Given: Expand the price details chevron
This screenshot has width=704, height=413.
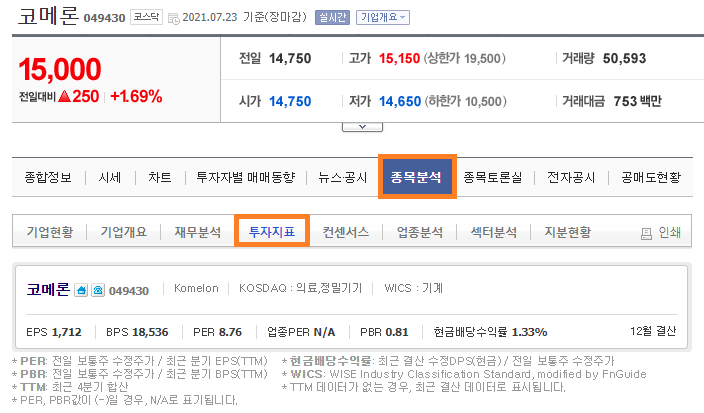Looking at the screenshot, I should (x=362, y=127).
